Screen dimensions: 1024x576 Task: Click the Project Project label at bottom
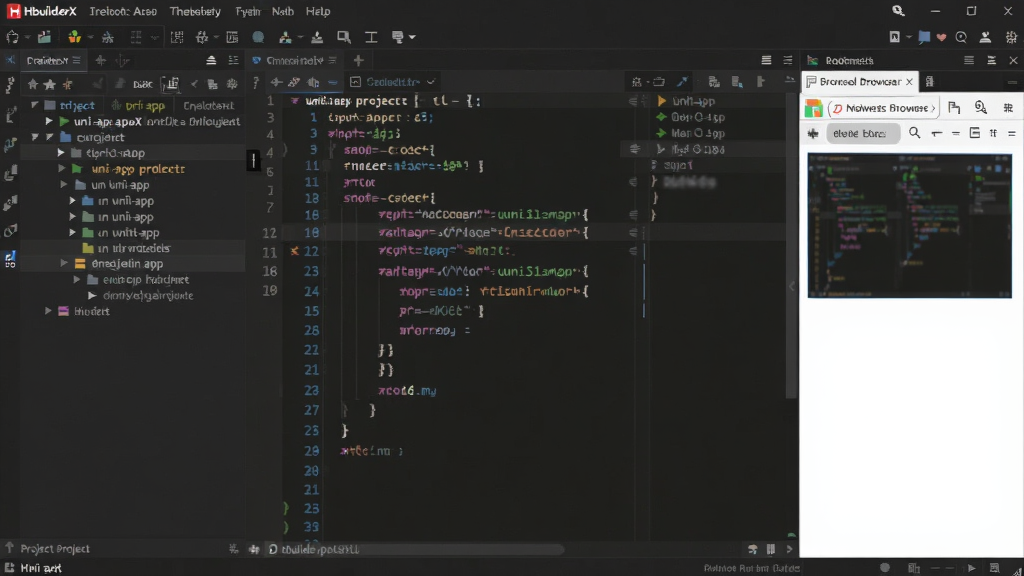pos(55,549)
